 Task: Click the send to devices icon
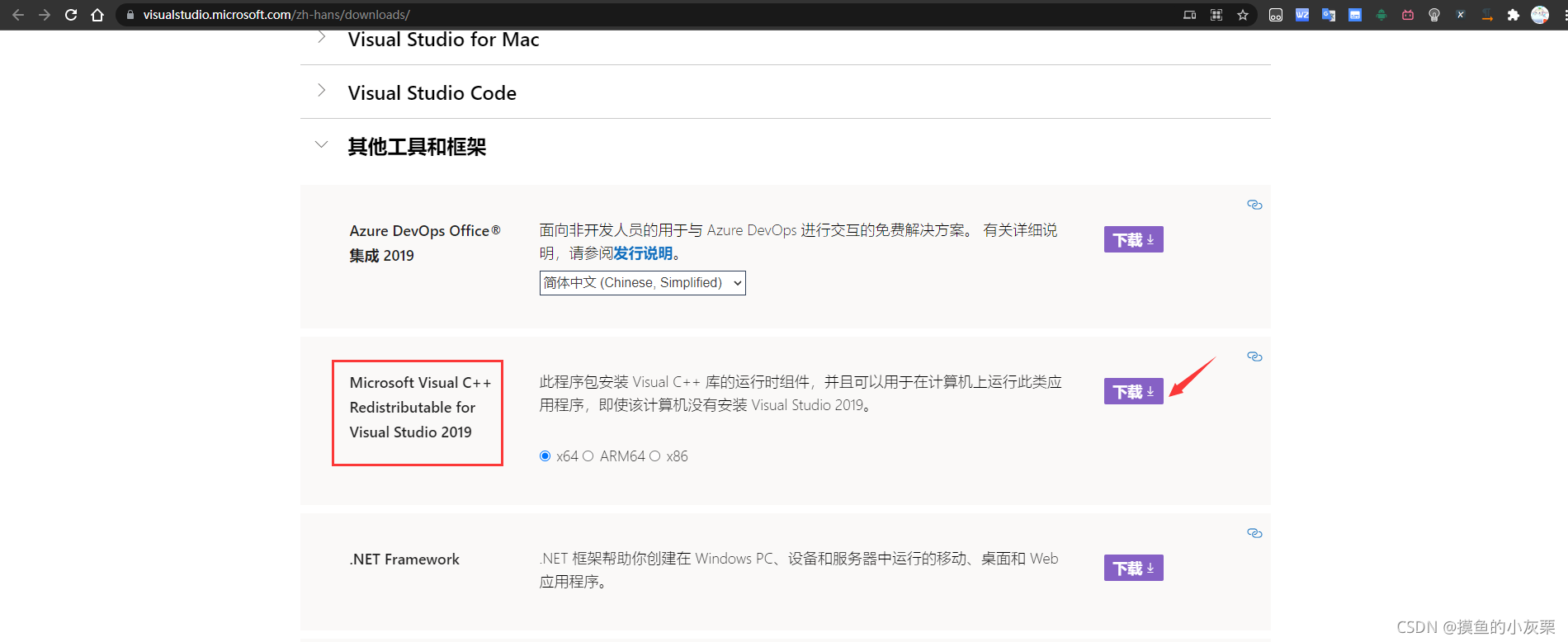point(1189,15)
